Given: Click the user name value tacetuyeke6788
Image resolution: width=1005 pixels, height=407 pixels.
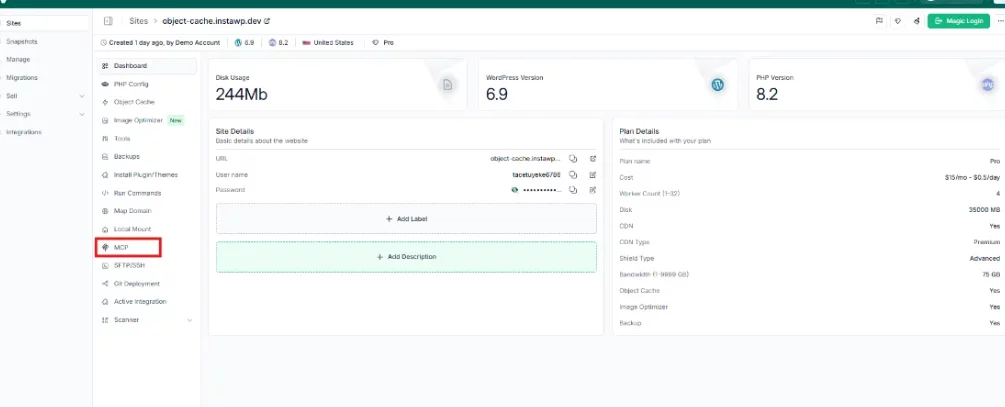Looking at the screenshot, I should [536, 174].
